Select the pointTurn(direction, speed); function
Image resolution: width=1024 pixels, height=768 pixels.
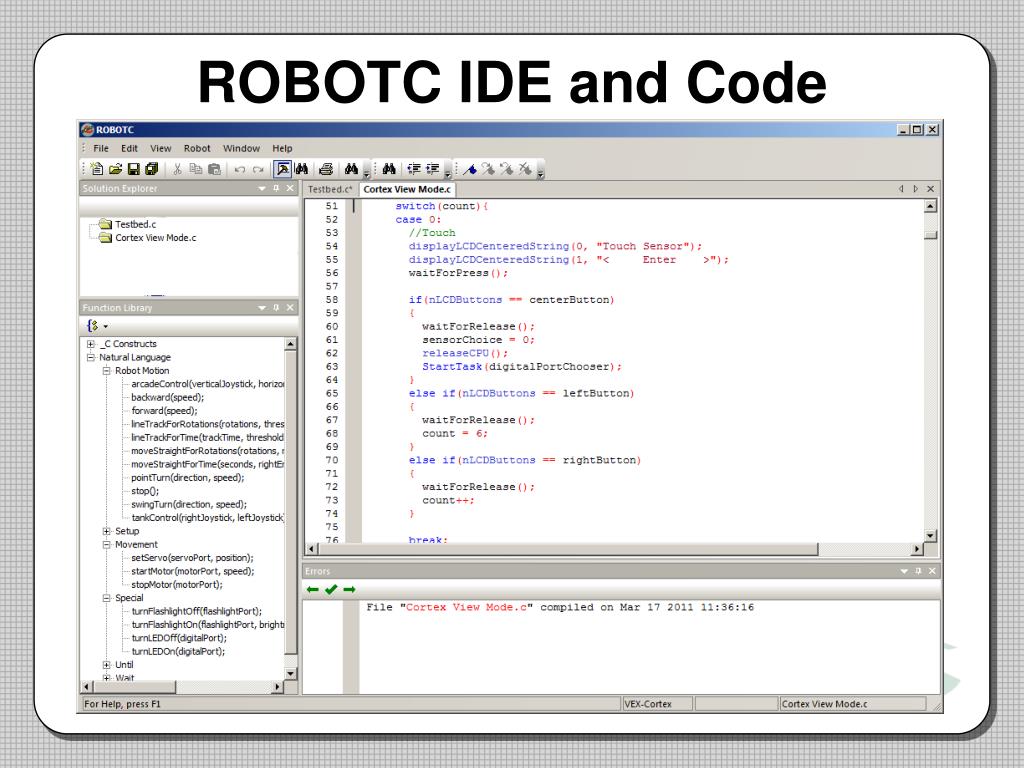pos(187,477)
